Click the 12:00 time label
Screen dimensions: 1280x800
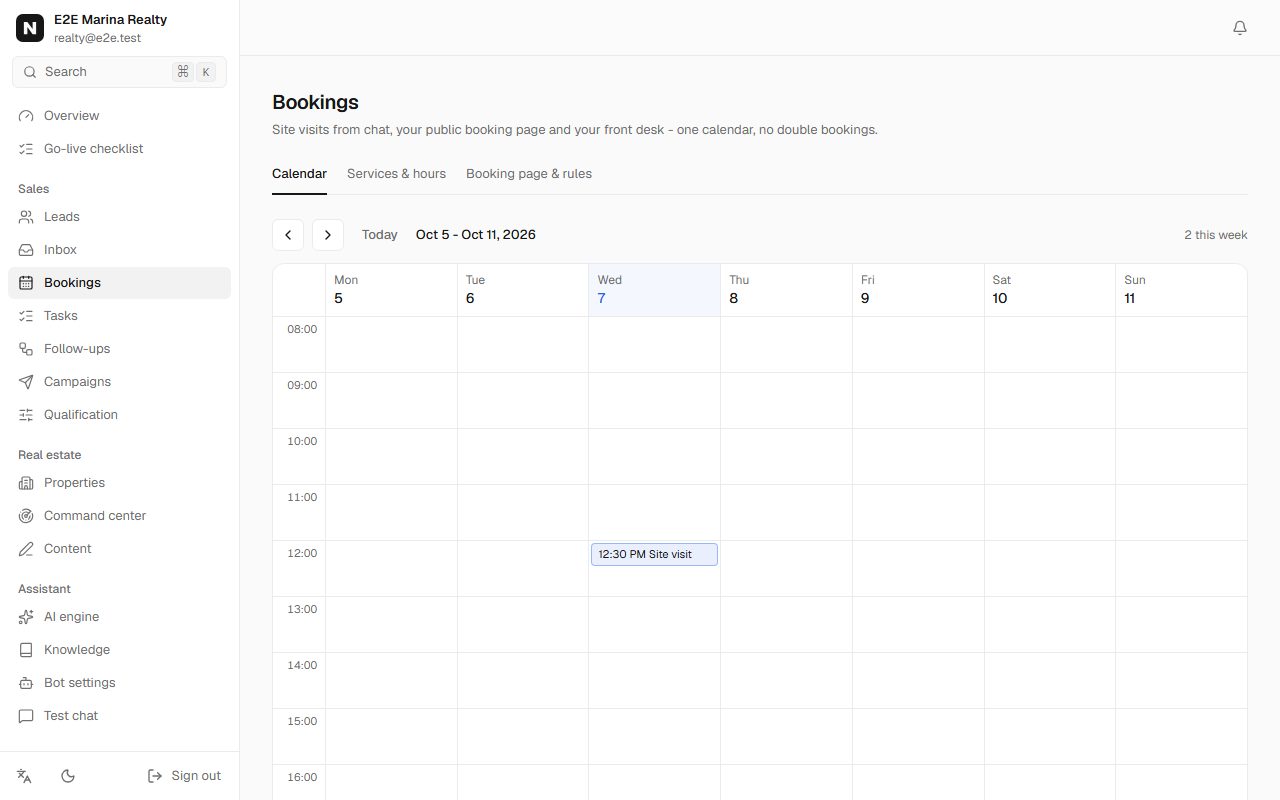302,554
